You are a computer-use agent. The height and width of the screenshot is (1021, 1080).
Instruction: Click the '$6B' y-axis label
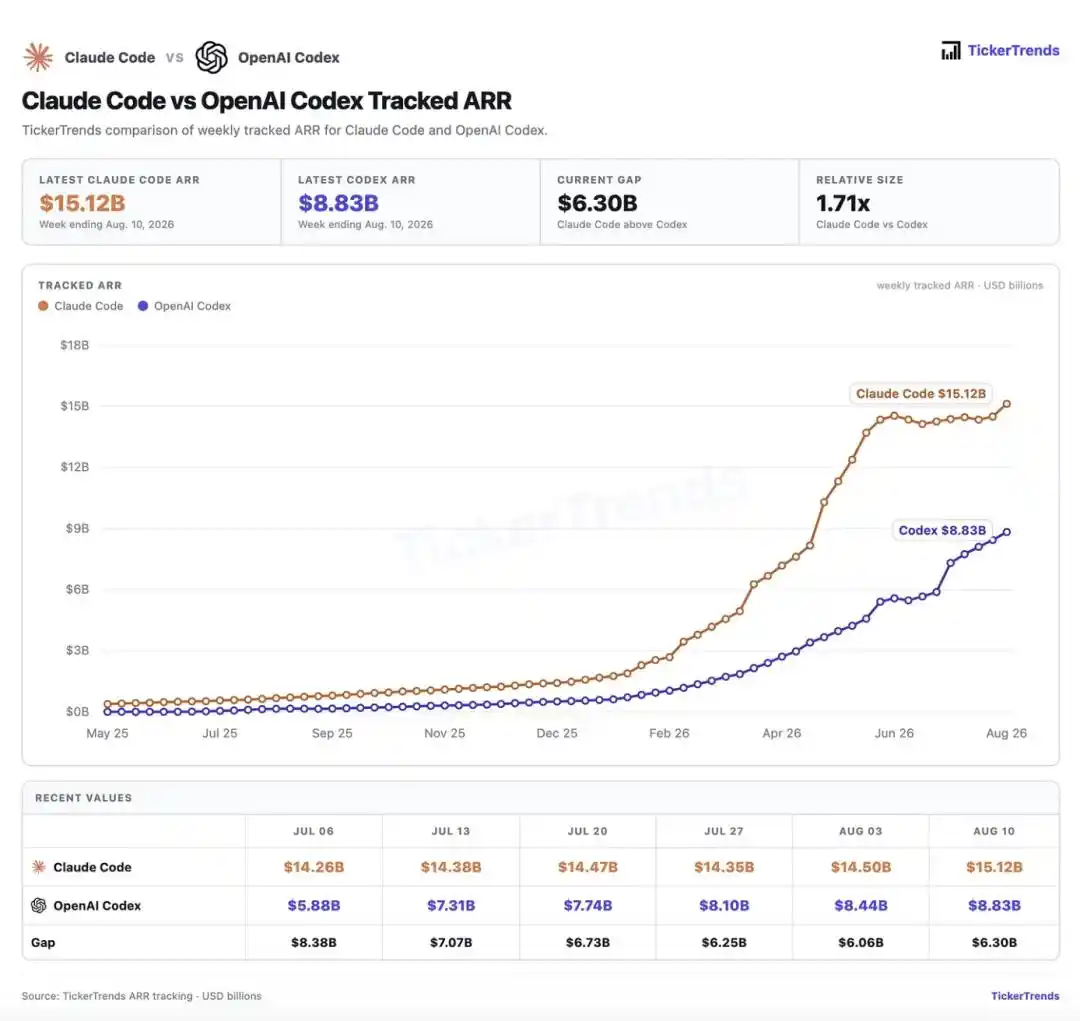tap(77, 589)
